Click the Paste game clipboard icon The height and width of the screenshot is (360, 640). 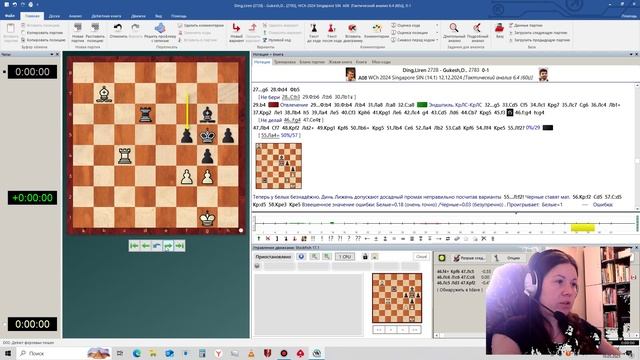pyautogui.click(x=11, y=29)
